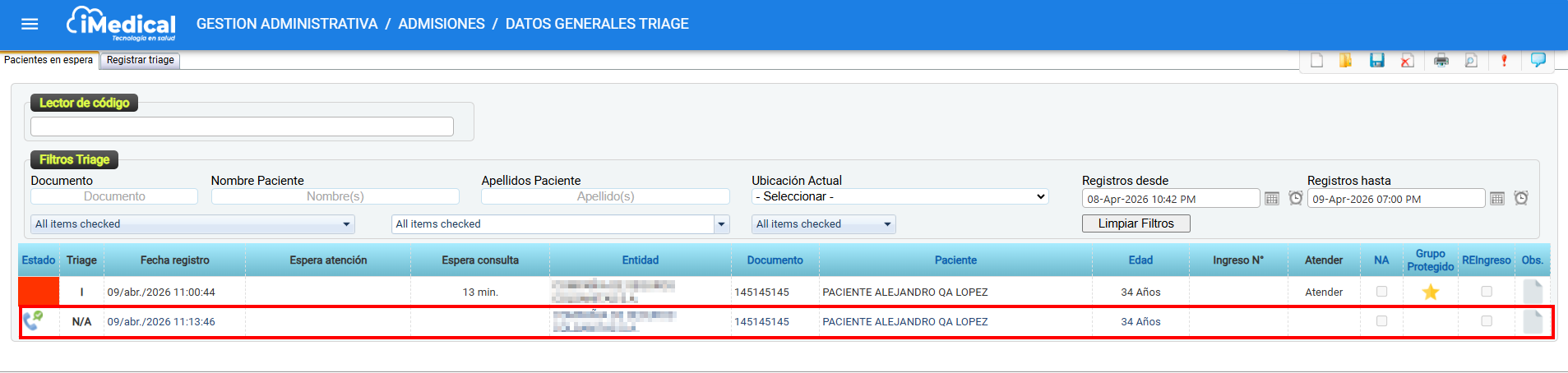Select the Pacientes en espera tab
The width and height of the screenshot is (1568, 373).
pyautogui.click(x=49, y=60)
